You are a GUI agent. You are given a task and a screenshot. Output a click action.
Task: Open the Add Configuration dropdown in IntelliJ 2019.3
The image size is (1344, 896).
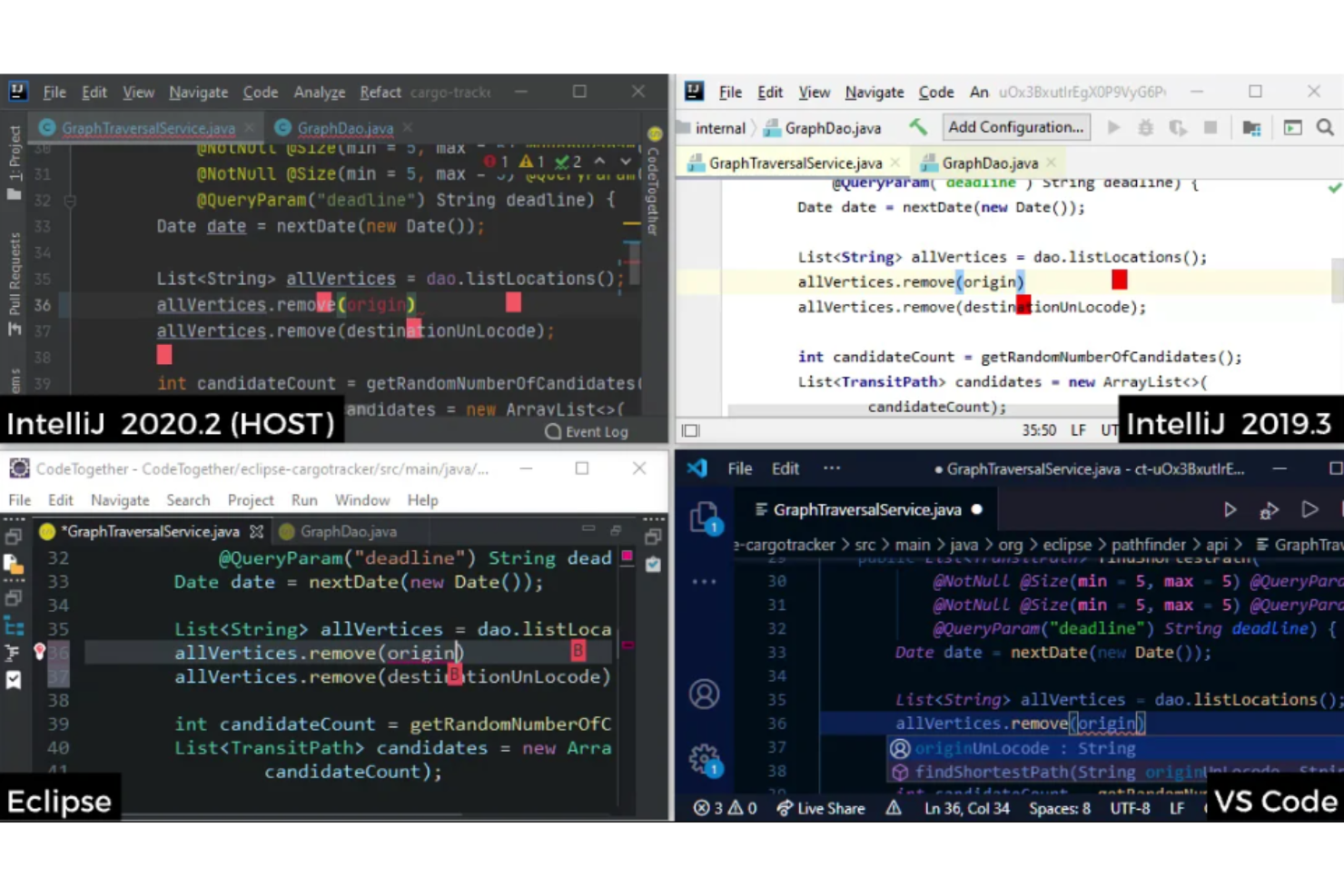(x=1015, y=127)
